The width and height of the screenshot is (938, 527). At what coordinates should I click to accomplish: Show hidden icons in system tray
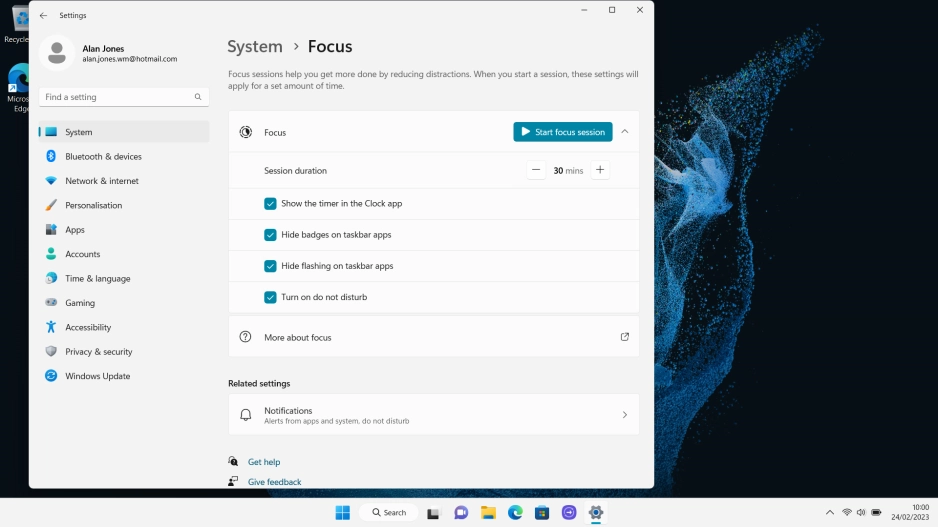(829, 512)
